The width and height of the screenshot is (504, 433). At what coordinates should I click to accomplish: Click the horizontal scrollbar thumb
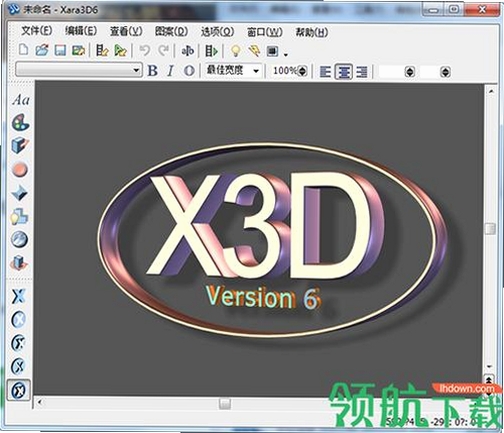pyautogui.click(x=225, y=404)
